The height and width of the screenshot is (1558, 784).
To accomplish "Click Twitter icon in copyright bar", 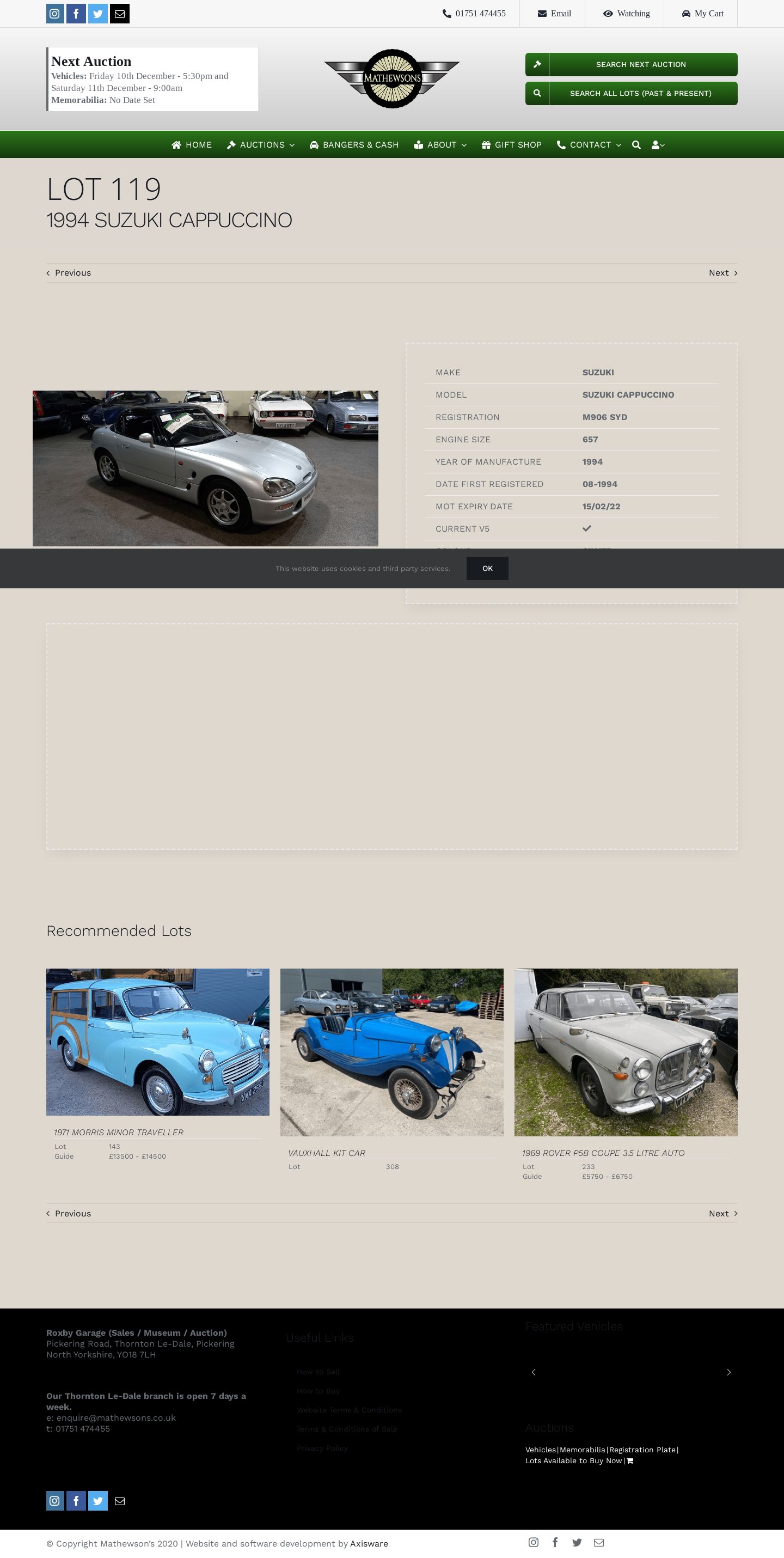I will click(x=577, y=1542).
